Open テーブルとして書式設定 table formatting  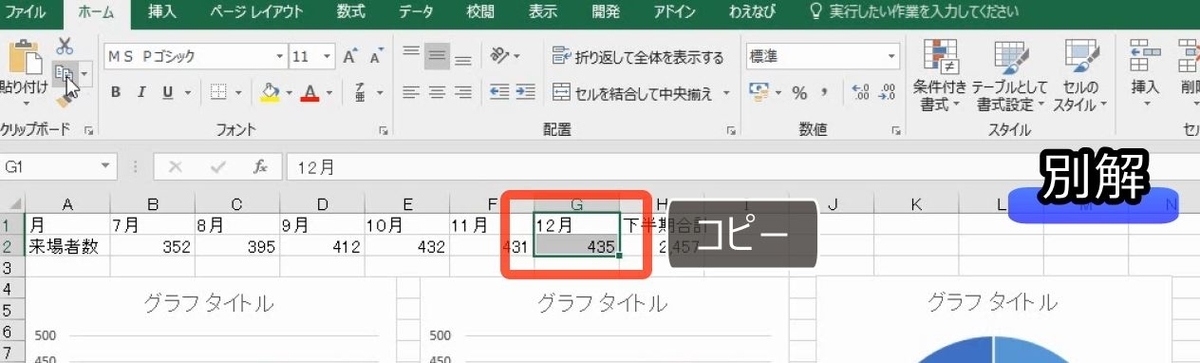[x=1011, y=76]
